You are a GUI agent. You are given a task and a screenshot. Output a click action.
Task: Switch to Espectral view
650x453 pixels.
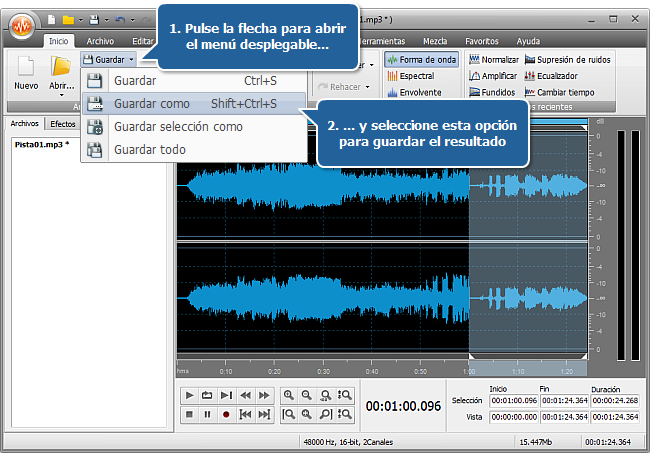click(x=411, y=76)
